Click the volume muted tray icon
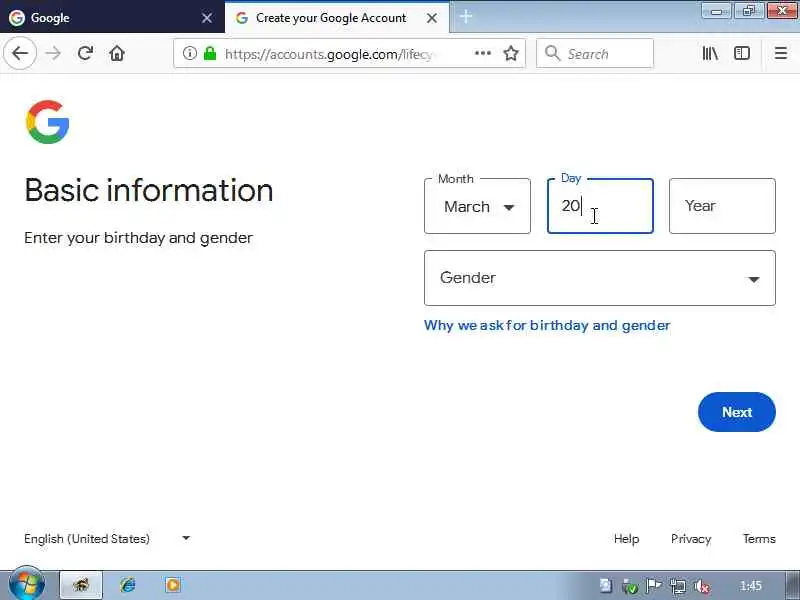This screenshot has width=800, height=600. pyautogui.click(x=702, y=587)
